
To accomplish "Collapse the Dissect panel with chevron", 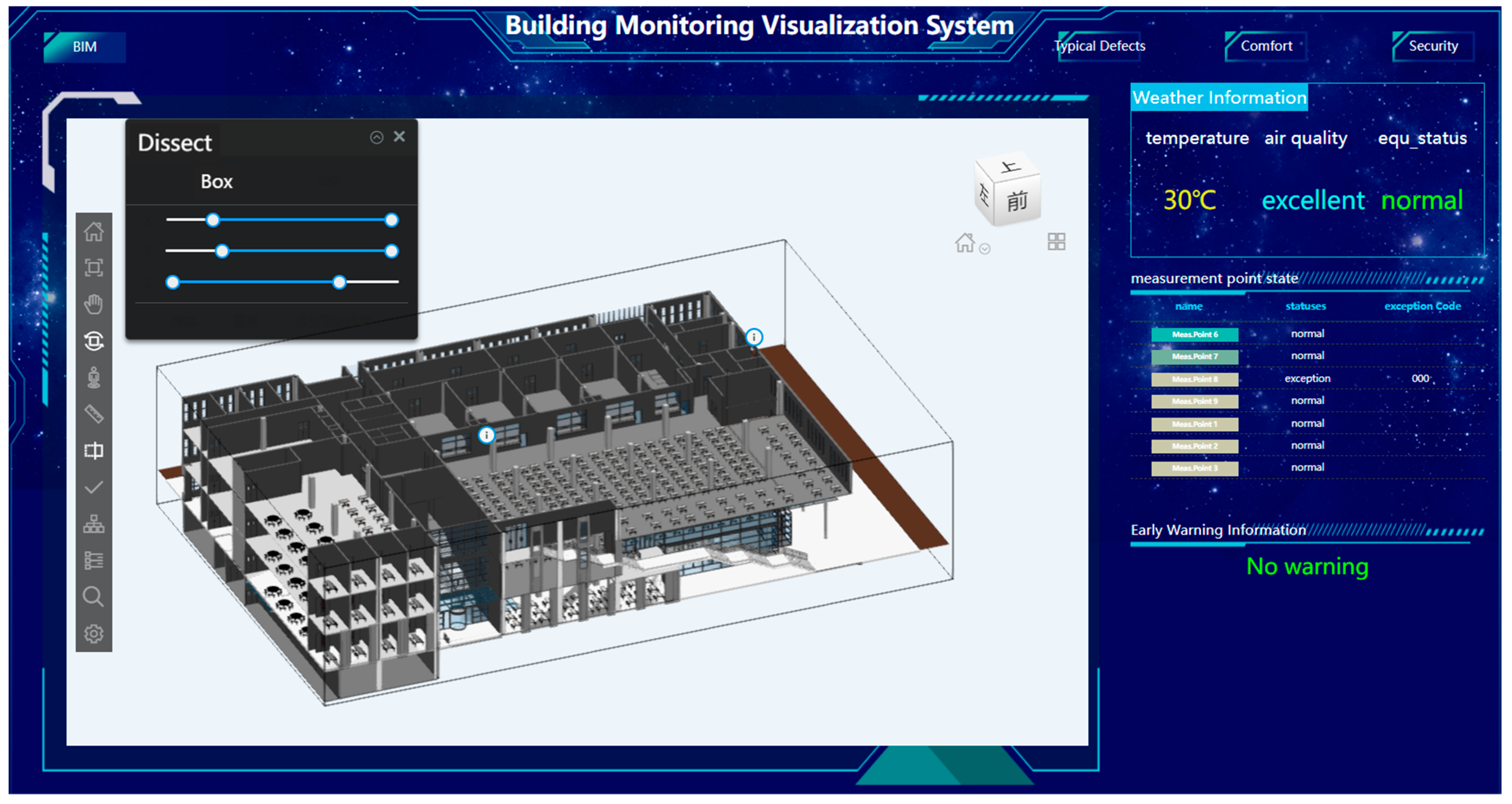I will (x=377, y=137).
